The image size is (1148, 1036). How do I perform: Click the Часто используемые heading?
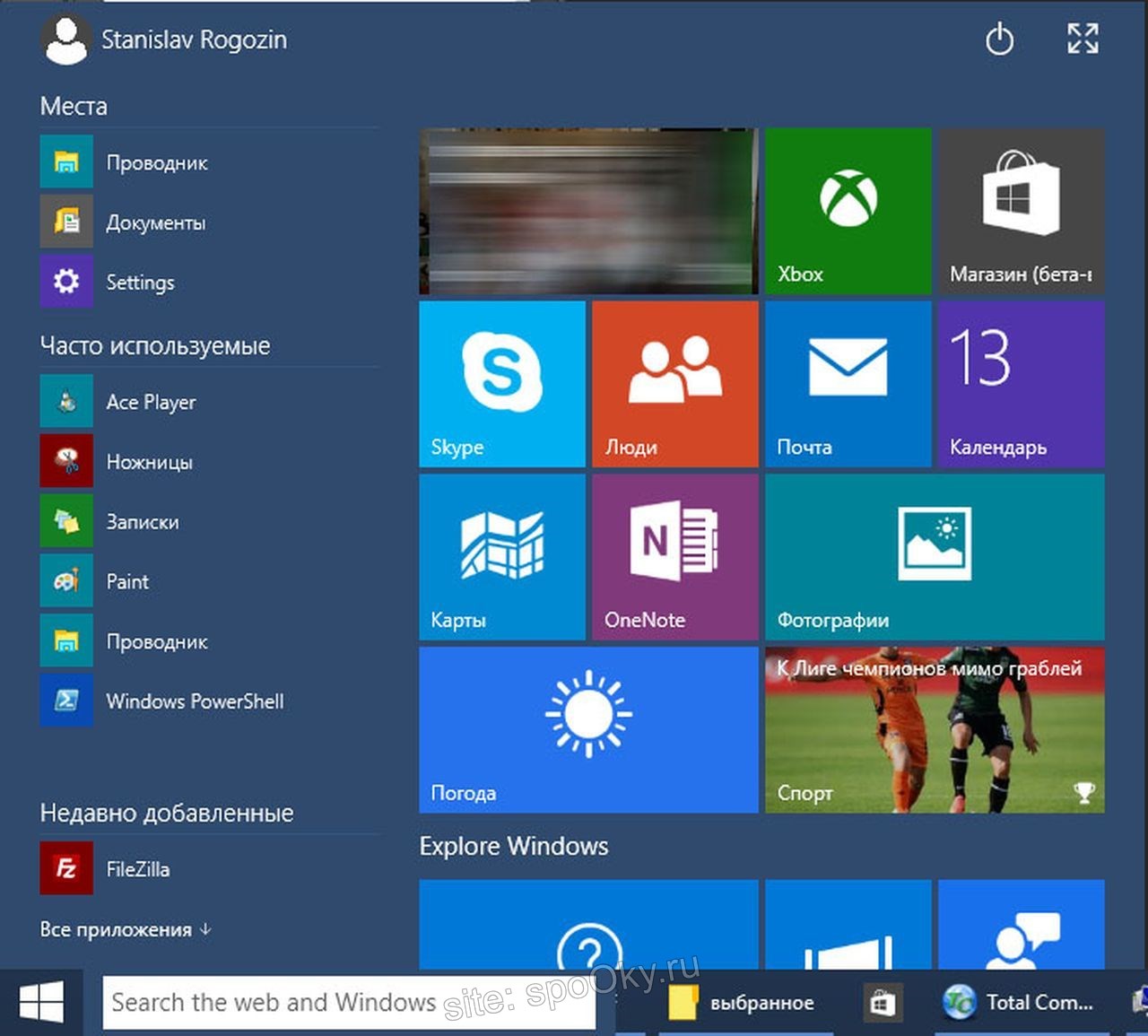(155, 345)
